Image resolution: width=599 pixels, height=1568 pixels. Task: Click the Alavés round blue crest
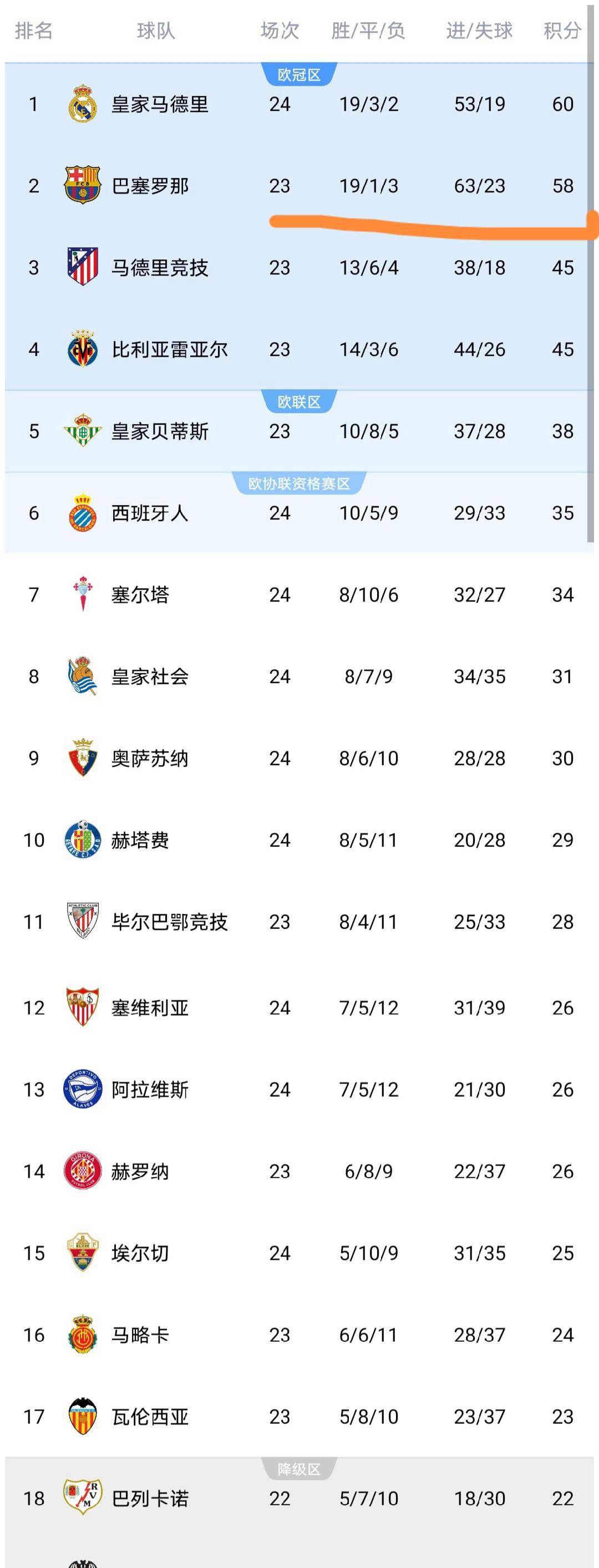[x=82, y=1089]
